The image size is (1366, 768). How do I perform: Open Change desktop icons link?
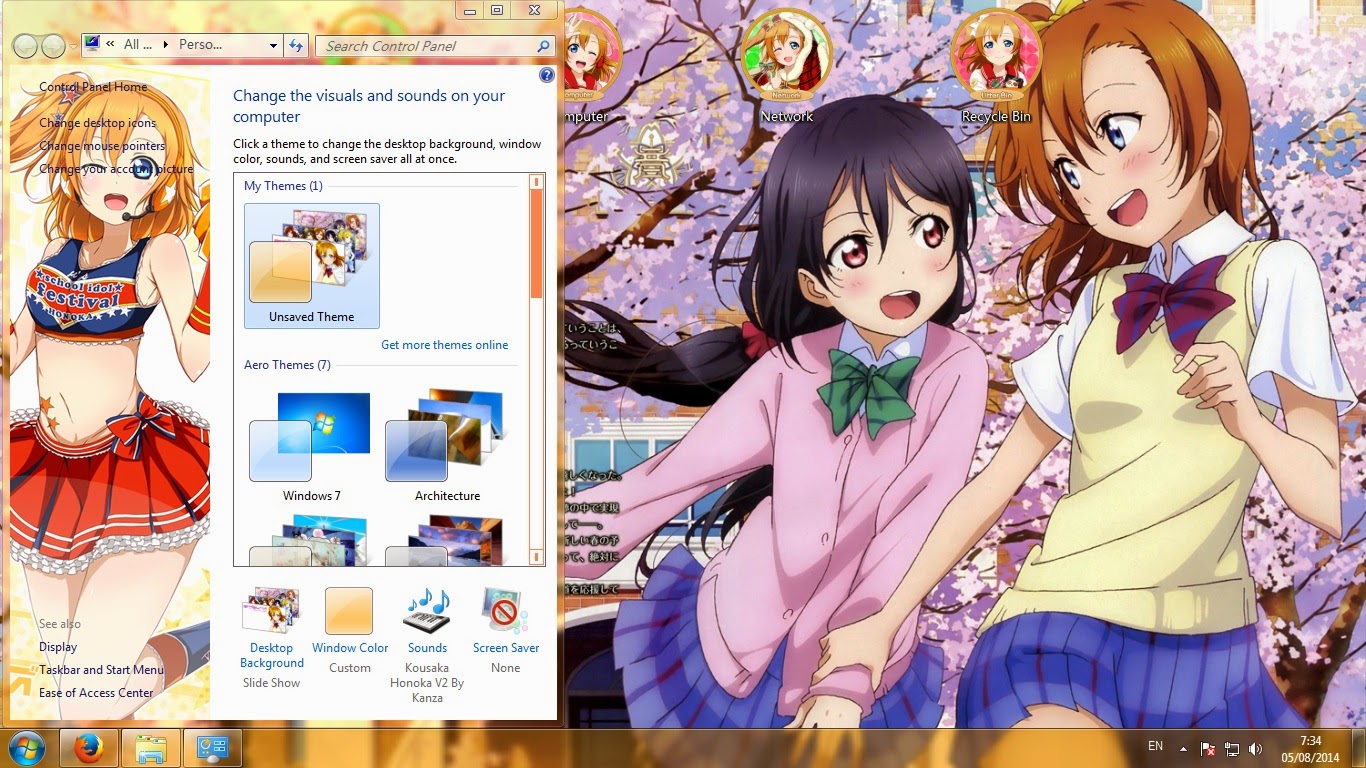(98, 123)
